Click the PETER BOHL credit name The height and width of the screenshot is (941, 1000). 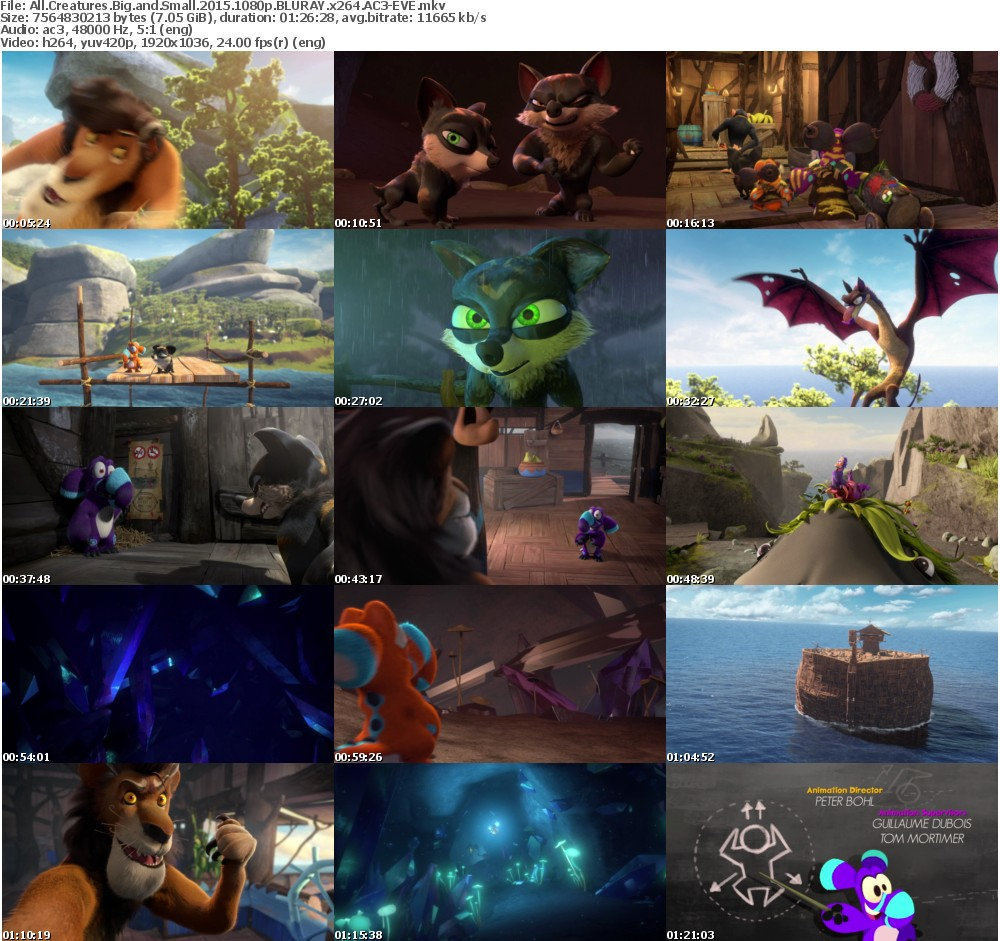click(x=844, y=801)
